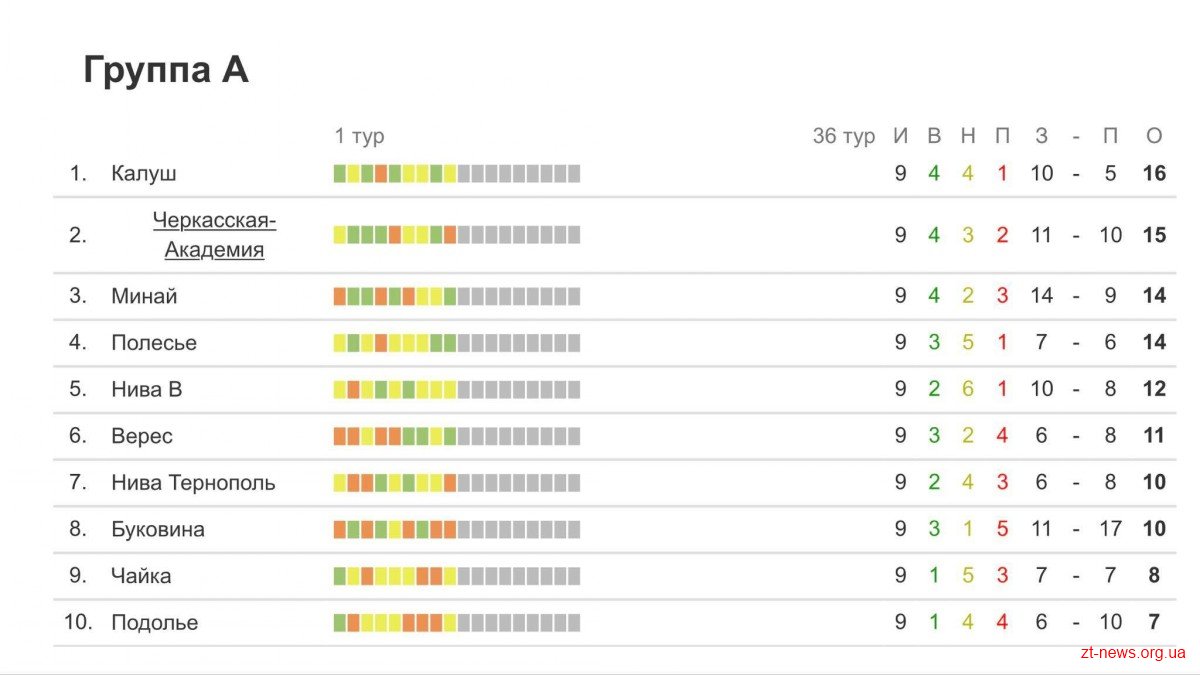Screen dimensions: 1200x675
Task: Click the Группа А heading
Action: point(166,70)
